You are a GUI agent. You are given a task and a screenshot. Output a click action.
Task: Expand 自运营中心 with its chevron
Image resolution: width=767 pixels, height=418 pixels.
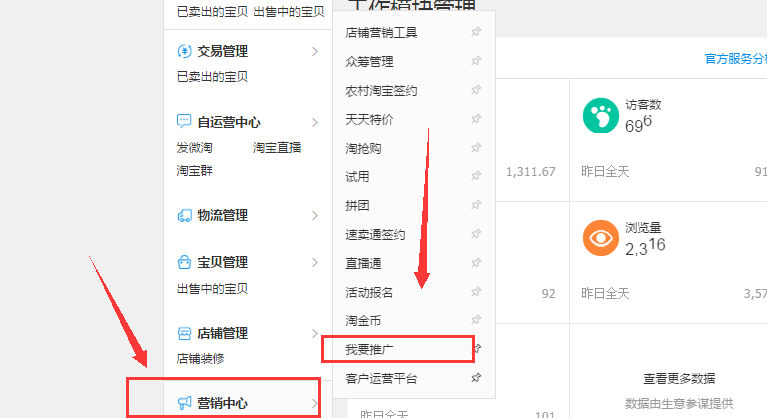pyautogui.click(x=315, y=122)
